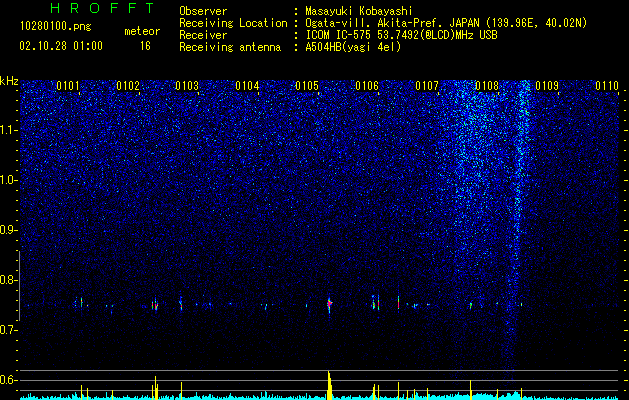Click the 'Observer' field label
Viewport: 629px width, 400px height.
pos(203,11)
